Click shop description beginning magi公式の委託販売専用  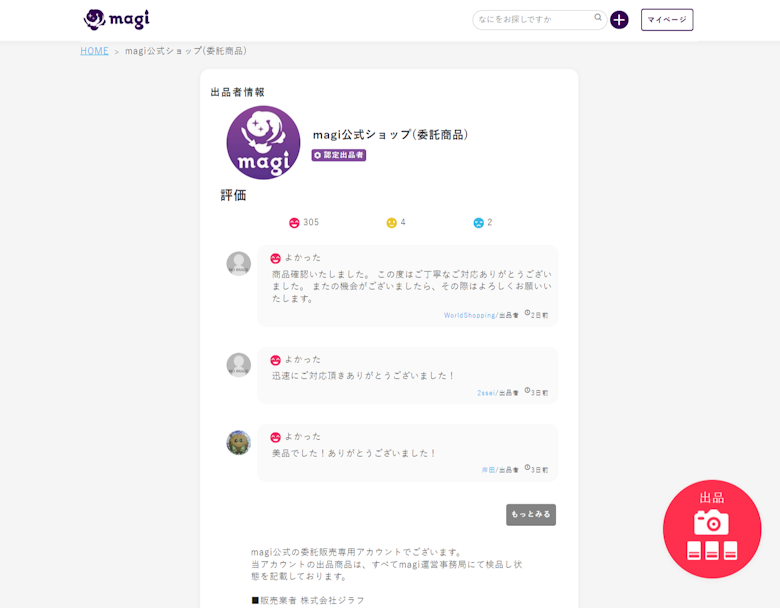pyautogui.click(x=386, y=564)
